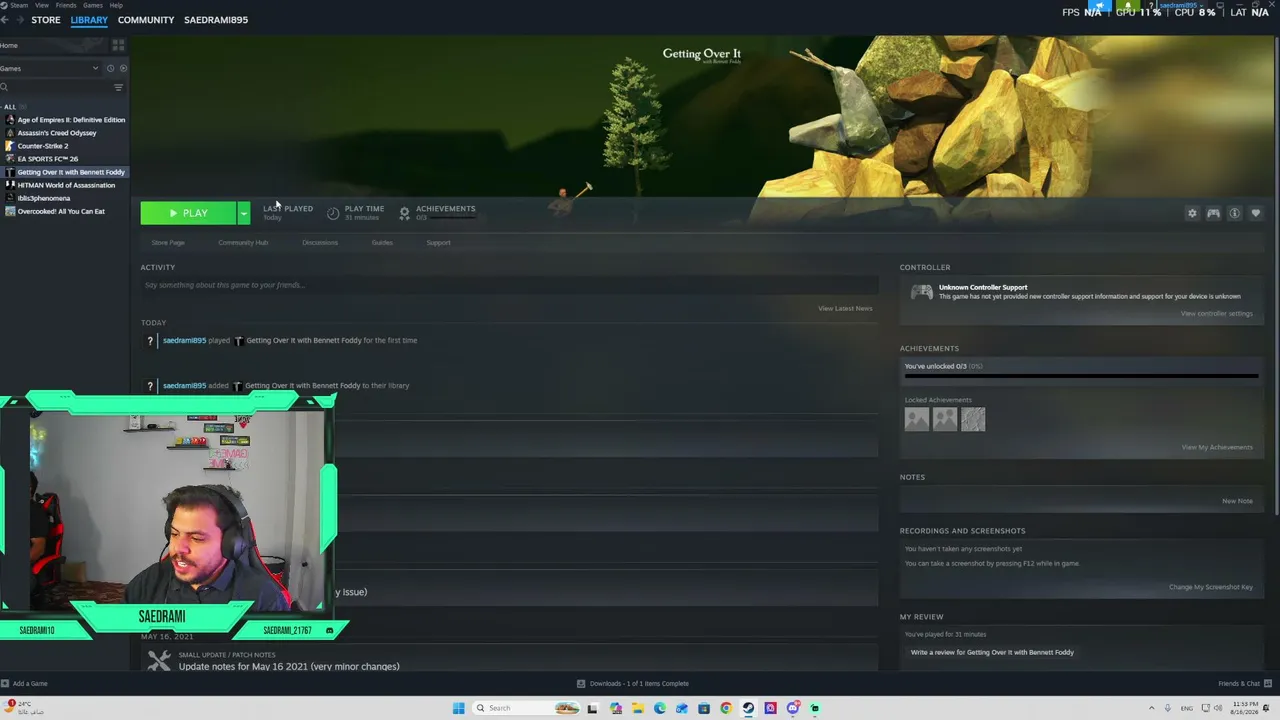The image size is (1280, 720).
Task: Click Change My Screenshot Key link
Action: click(1211, 587)
